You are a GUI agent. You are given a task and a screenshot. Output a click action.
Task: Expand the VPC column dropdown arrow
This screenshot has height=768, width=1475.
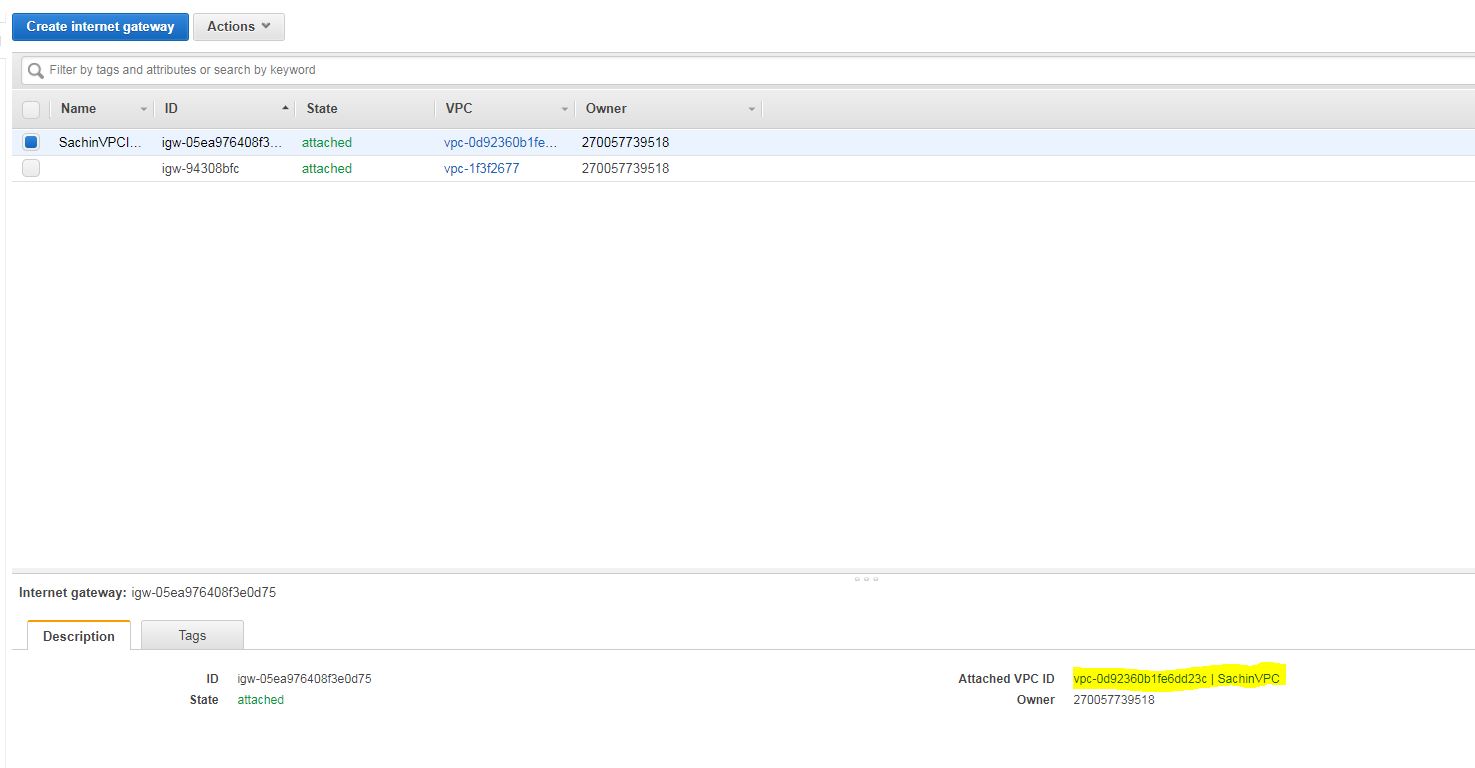(x=565, y=109)
